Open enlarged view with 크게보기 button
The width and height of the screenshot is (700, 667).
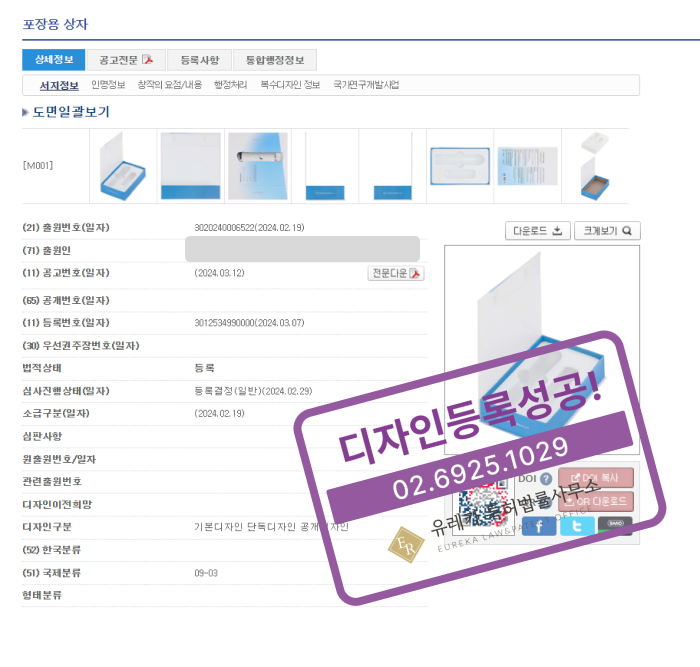pos(608,231)
